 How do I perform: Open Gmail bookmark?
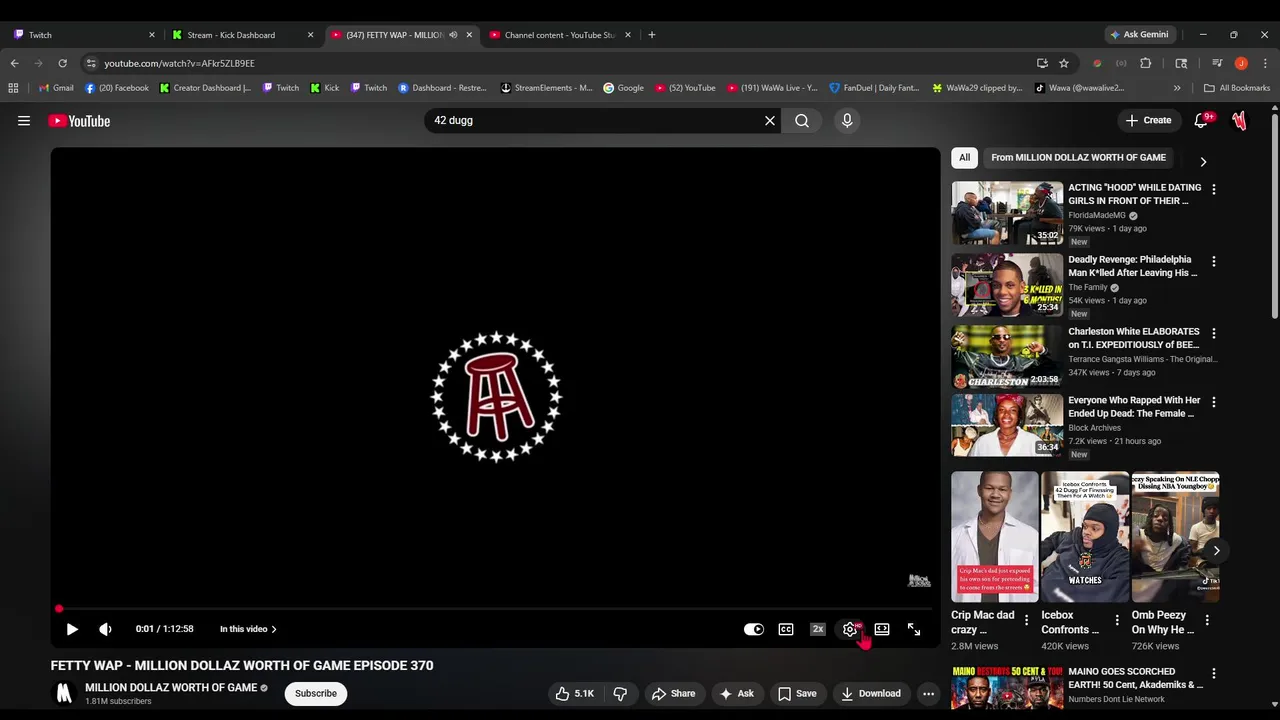click(56, 88)
